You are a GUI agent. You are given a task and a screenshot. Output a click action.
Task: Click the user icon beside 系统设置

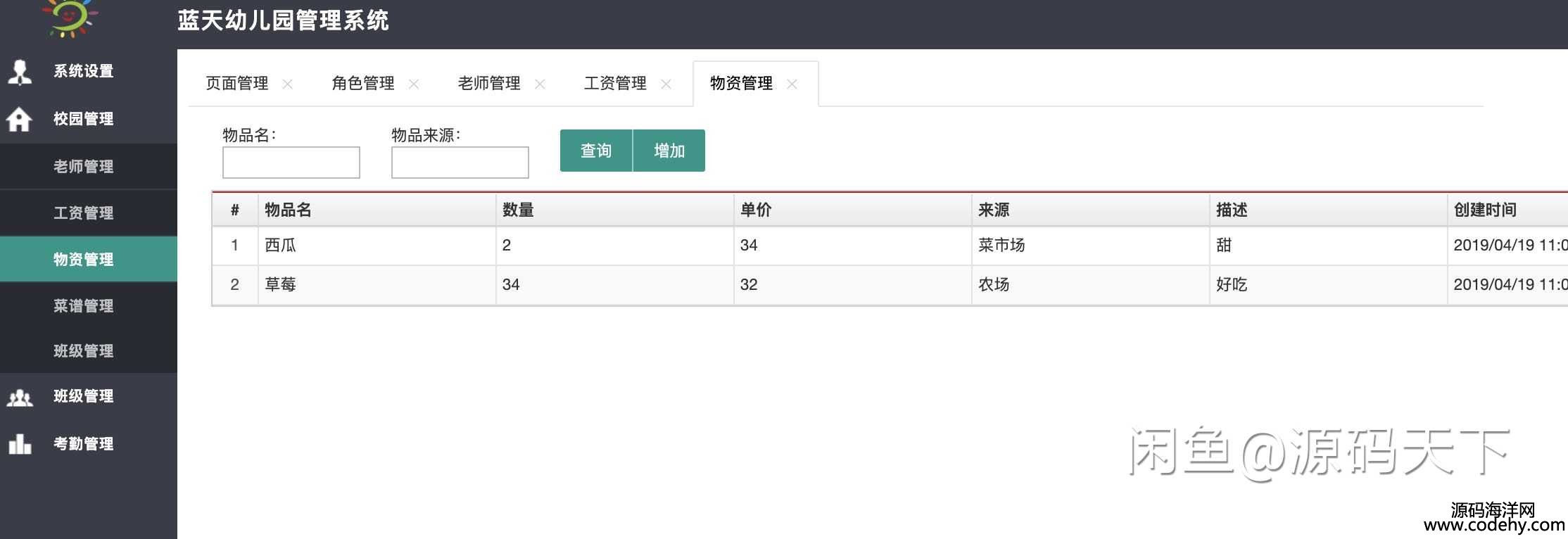point(20,71)
